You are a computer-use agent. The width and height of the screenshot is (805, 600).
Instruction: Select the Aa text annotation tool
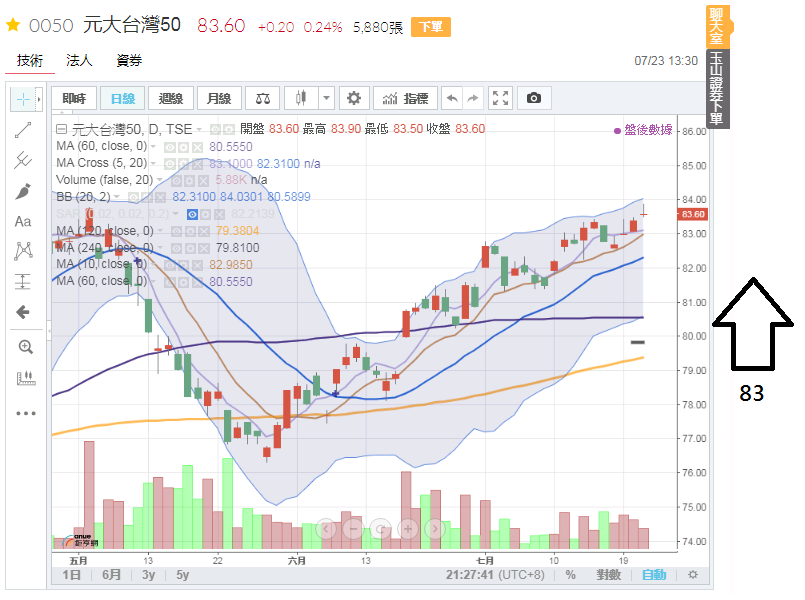(x=23, y=222)
